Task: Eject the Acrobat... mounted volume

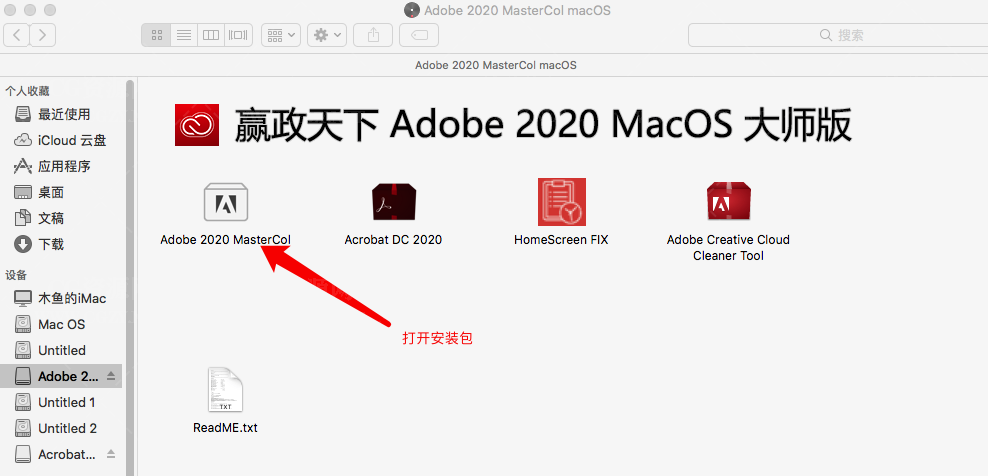Action: 111,454
